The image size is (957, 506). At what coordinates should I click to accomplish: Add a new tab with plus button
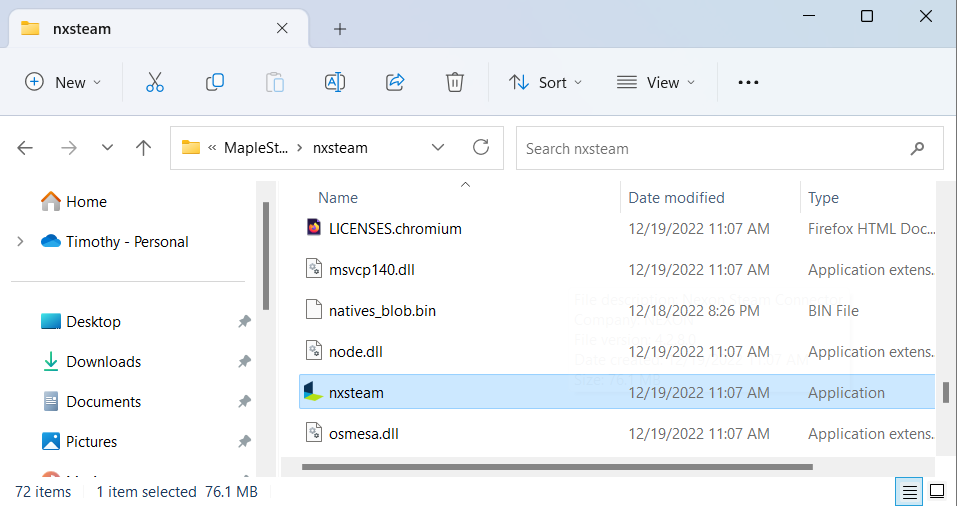tap(340, 29)
